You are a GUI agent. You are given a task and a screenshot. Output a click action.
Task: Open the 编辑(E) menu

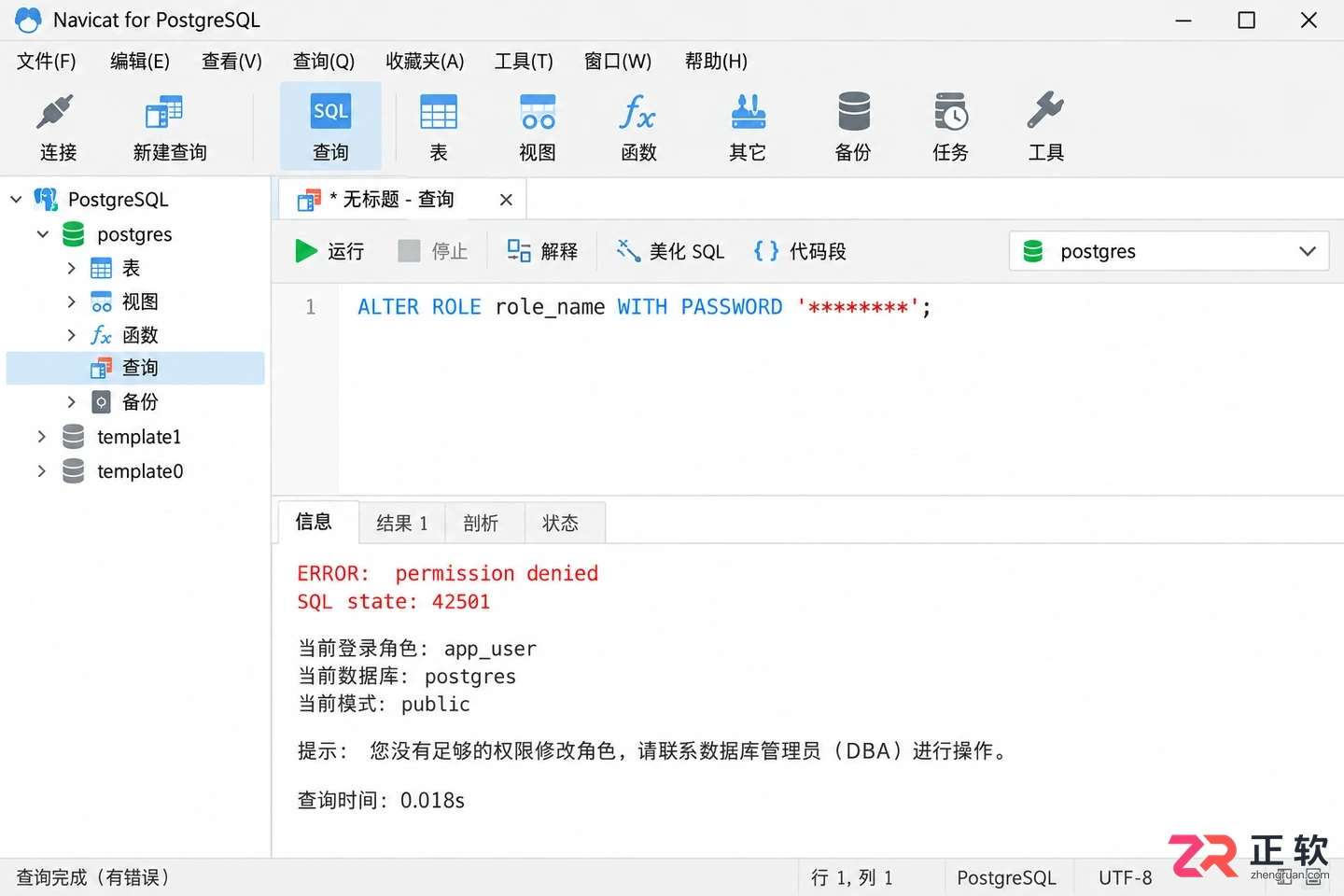[140, 62]
